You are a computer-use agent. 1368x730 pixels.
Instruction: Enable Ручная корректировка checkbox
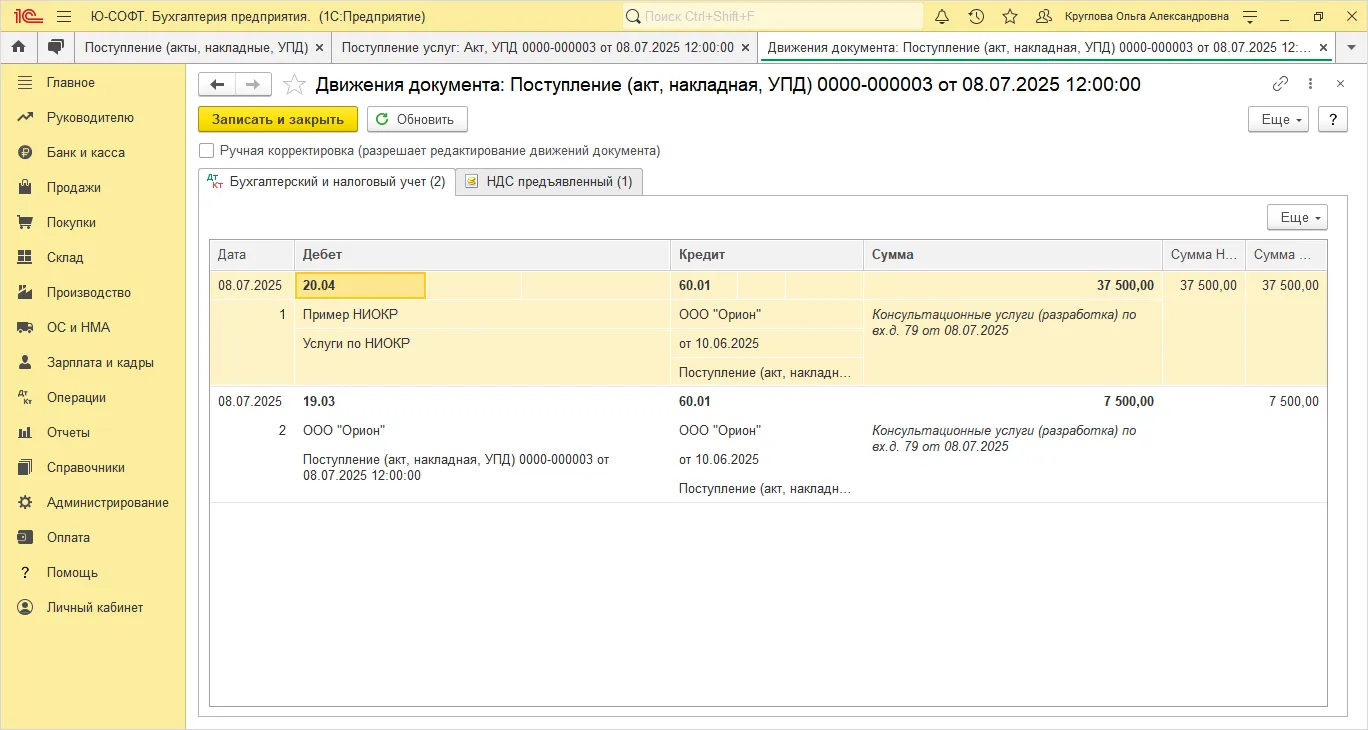pos(206,151)
